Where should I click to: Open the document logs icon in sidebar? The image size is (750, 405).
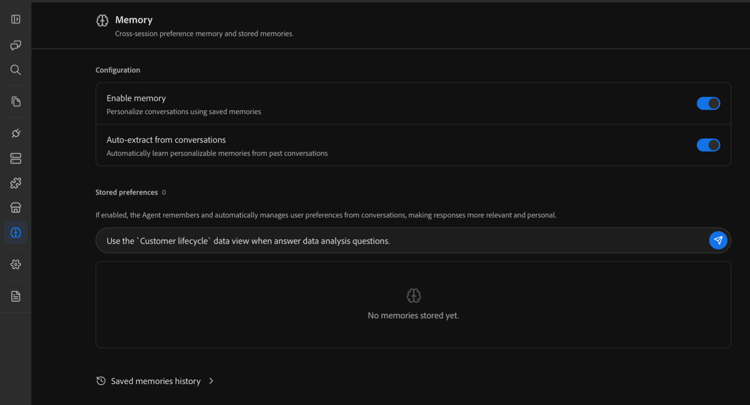pyautogui.click(x=15, y=296)
